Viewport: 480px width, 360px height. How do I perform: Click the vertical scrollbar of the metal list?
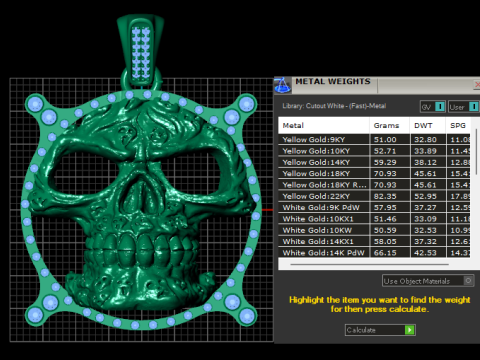[x=476, y=152]
